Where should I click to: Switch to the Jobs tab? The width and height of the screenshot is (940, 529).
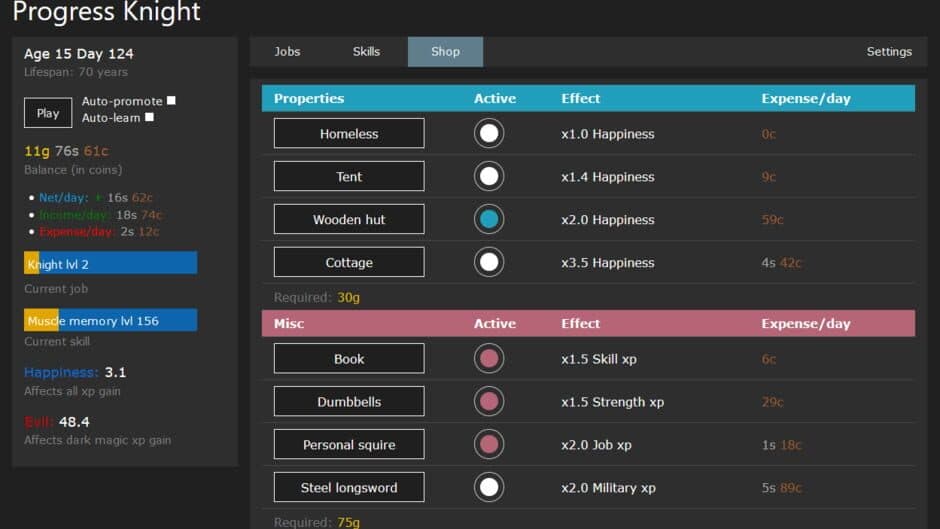(287, 52)
